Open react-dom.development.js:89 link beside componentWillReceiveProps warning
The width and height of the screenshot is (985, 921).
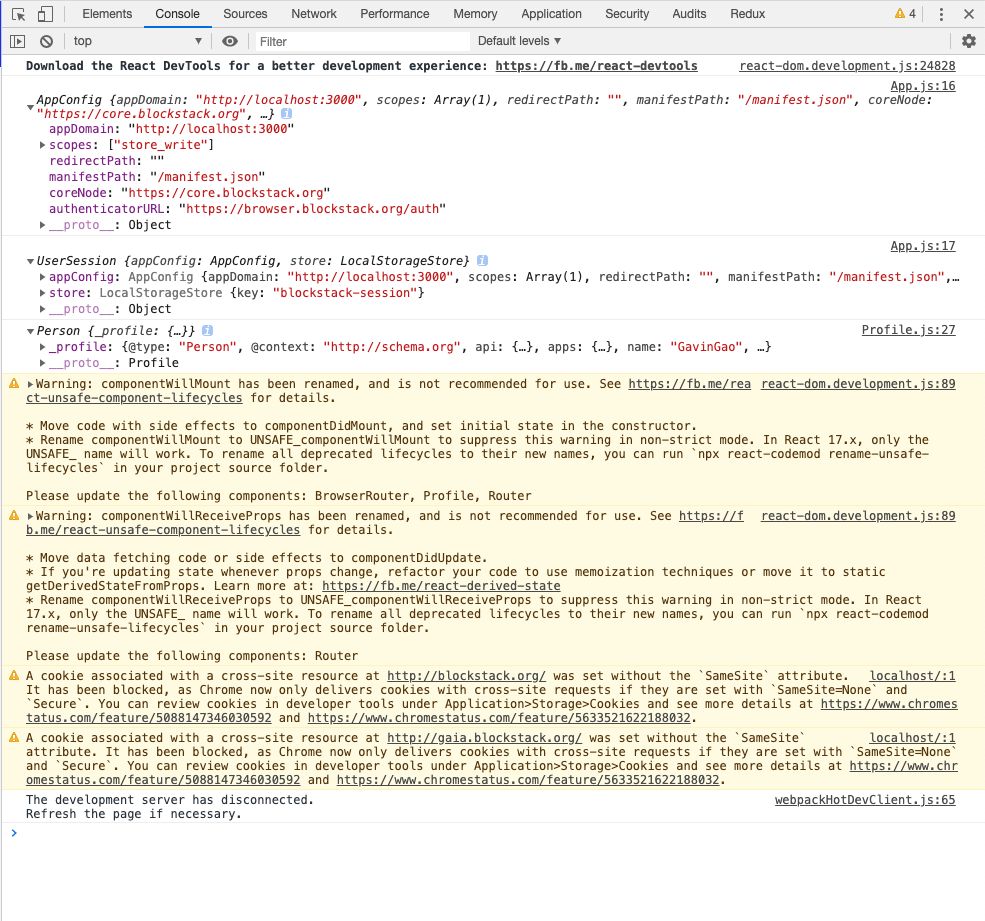pyautogui.click(x=858, y=516)
